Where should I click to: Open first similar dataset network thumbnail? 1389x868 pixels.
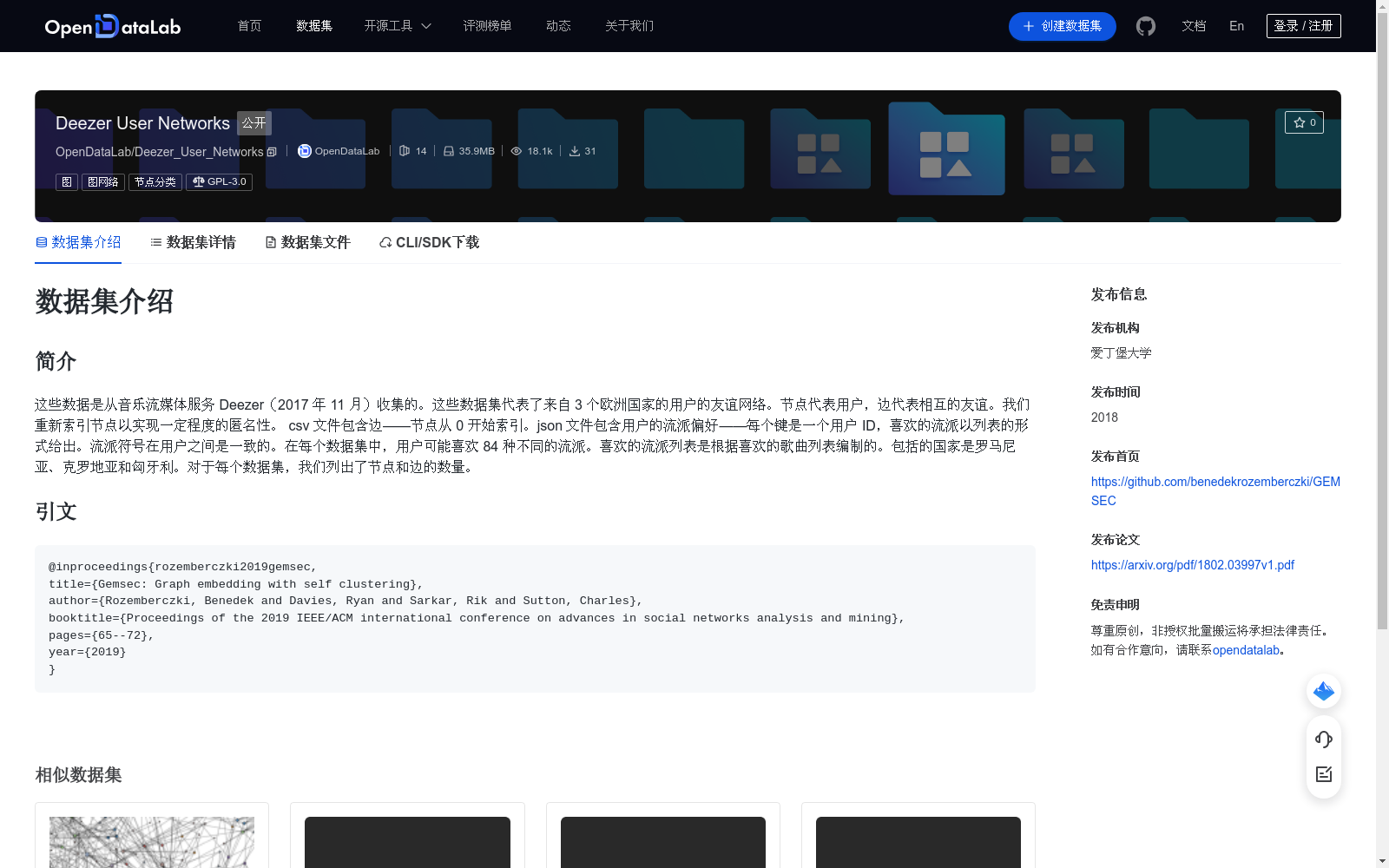tap(152, 842)
